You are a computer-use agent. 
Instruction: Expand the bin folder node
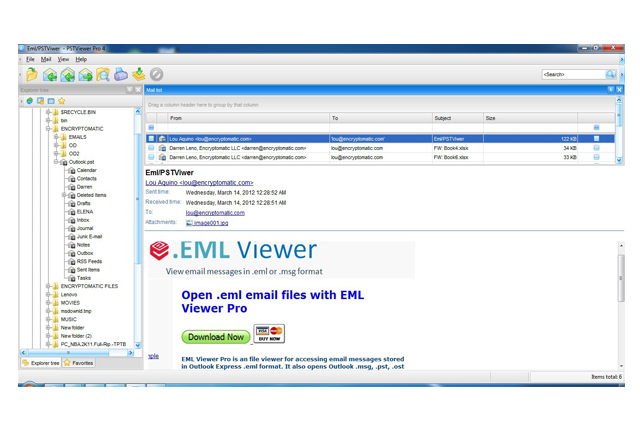pyautogui.click(x=48, y=120)
